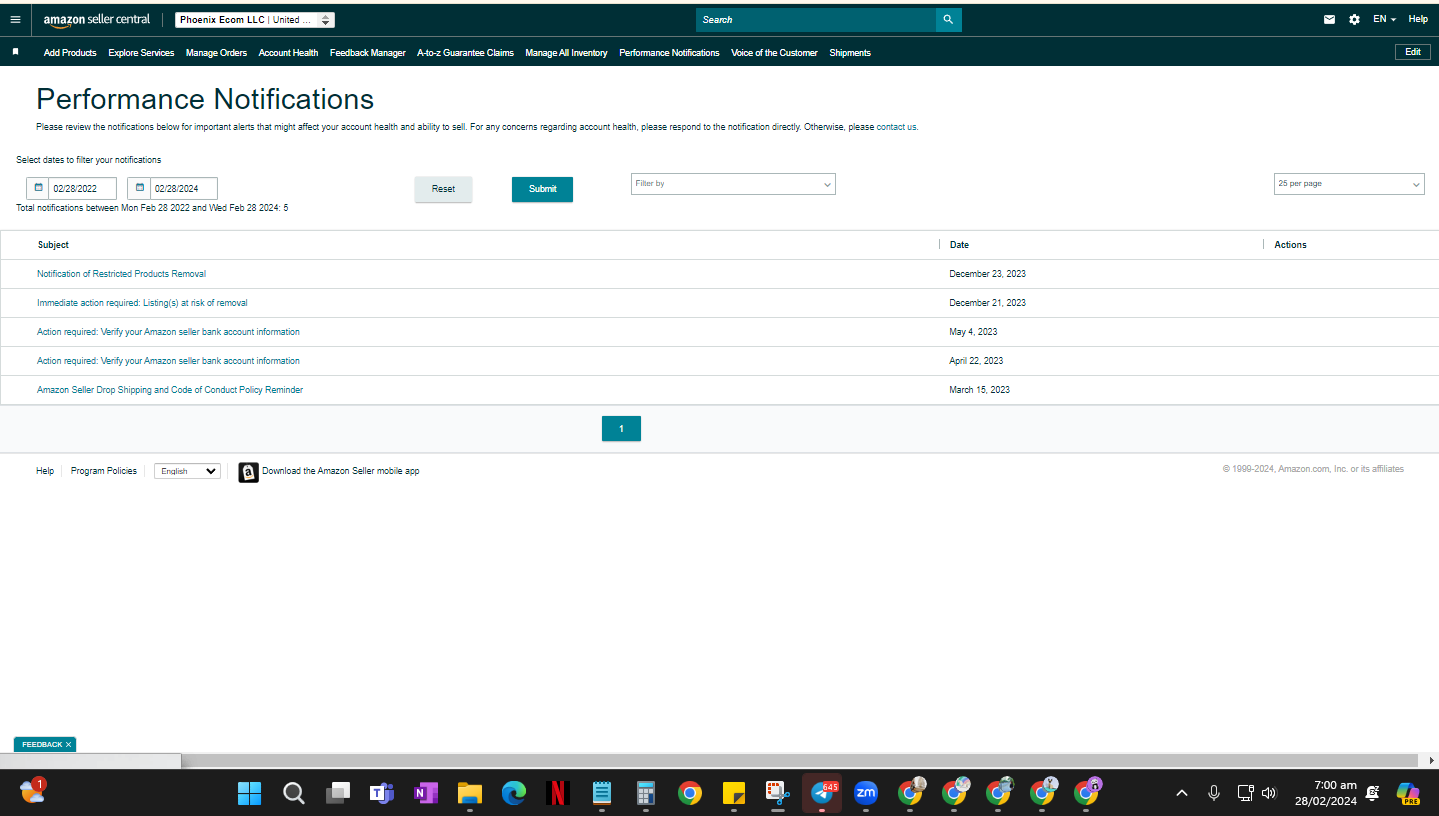1439x816 pixels.
Task: Open the Help link in the top header
Action: pos(1418,19)
